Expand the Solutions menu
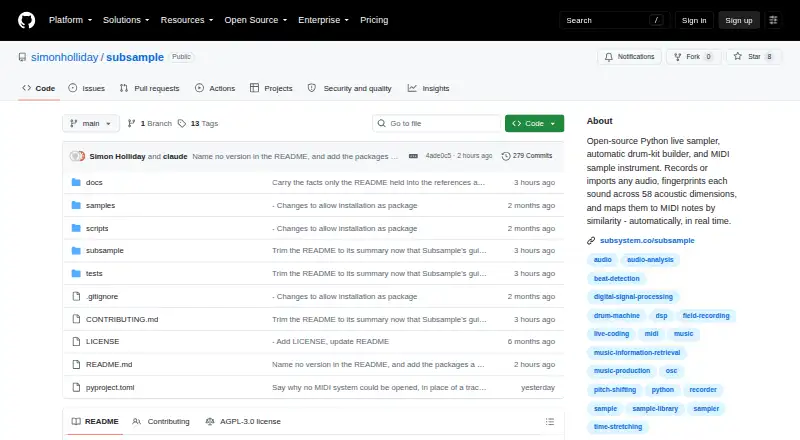The height and width of the screenshot is (440, 800). click(x=126, y=20)
